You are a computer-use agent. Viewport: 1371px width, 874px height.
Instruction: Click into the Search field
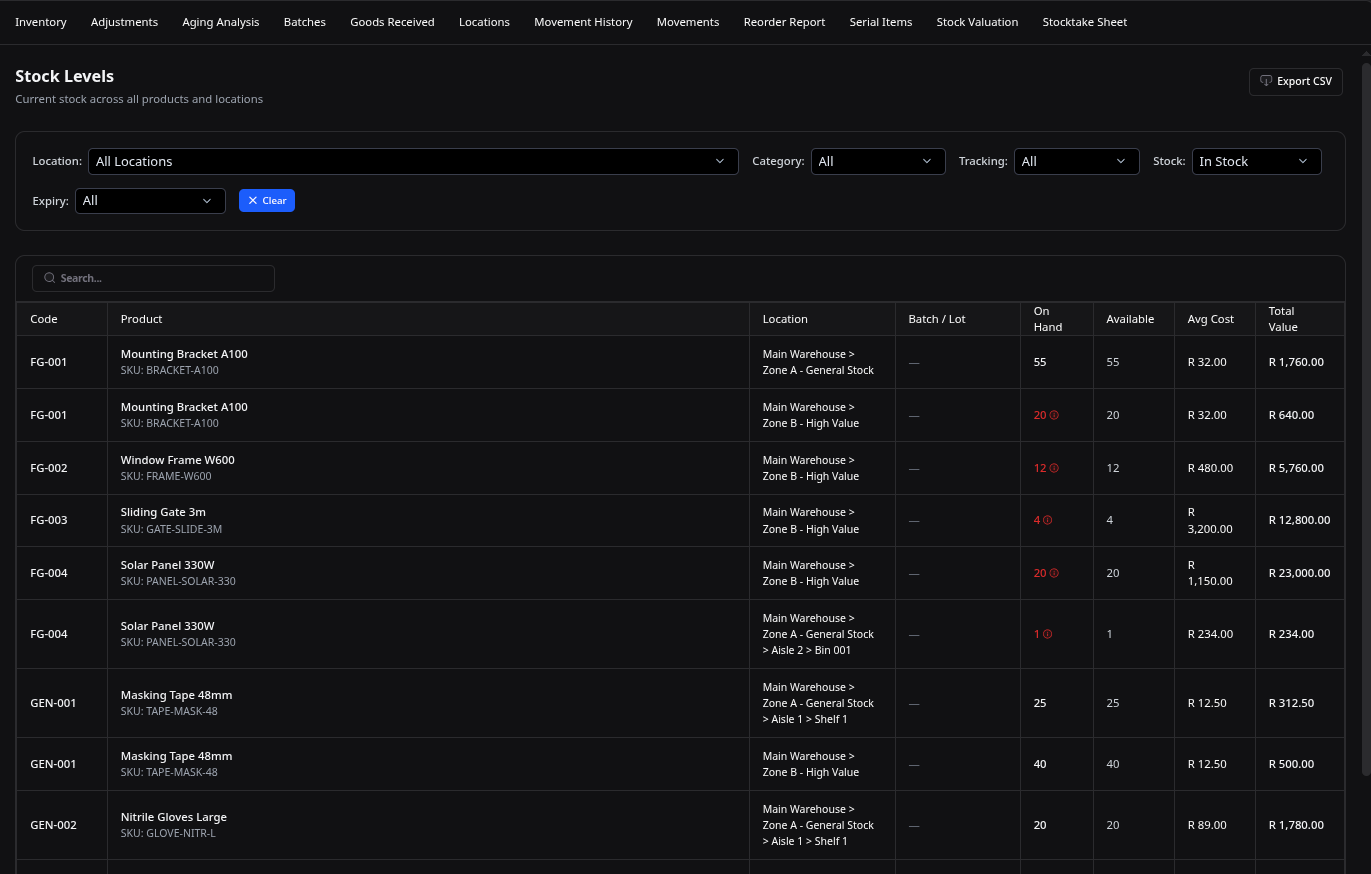[153, 278]
